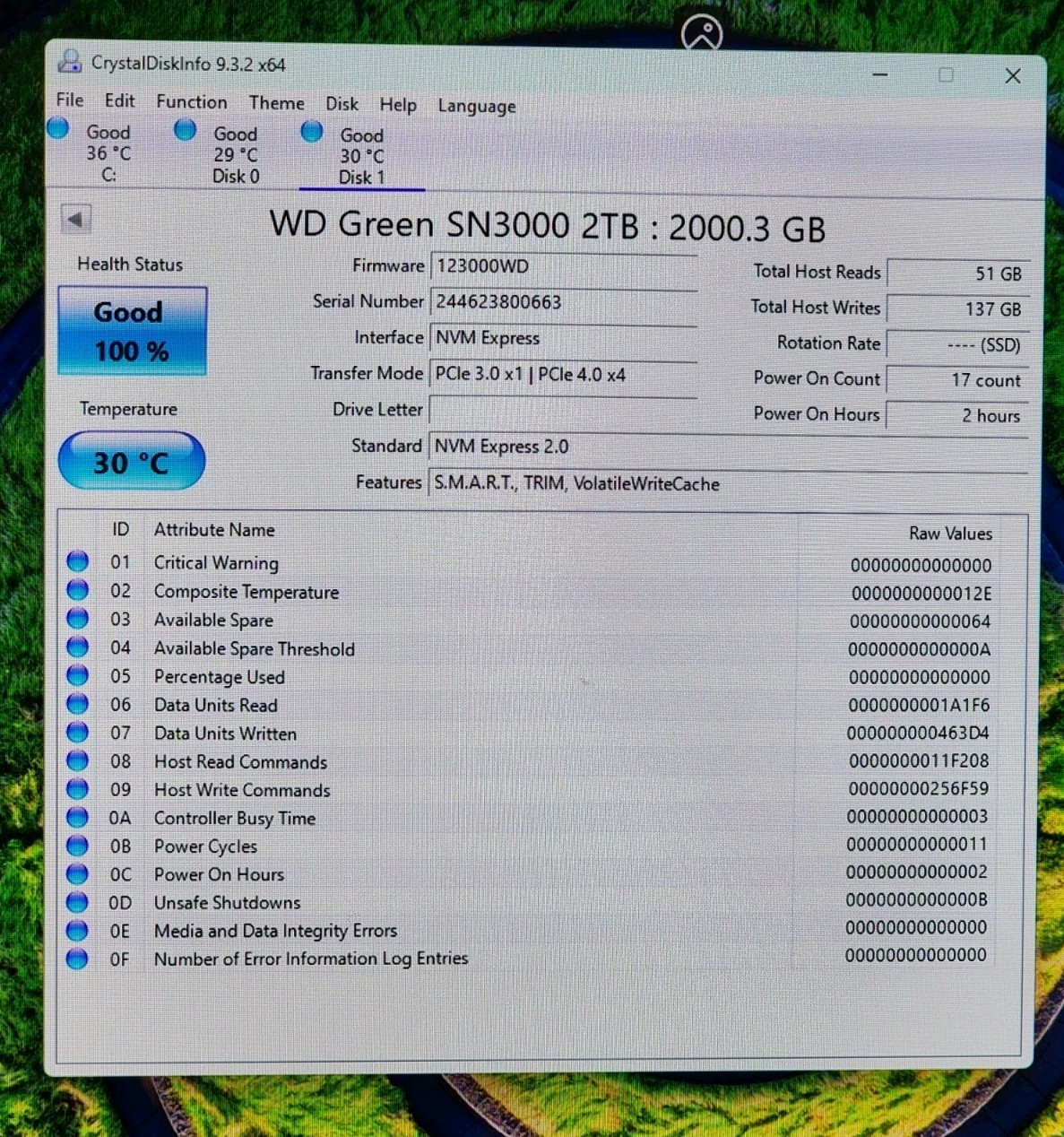
Task: Close the CrystalDiskInfo window
Action: [1013, 76]
